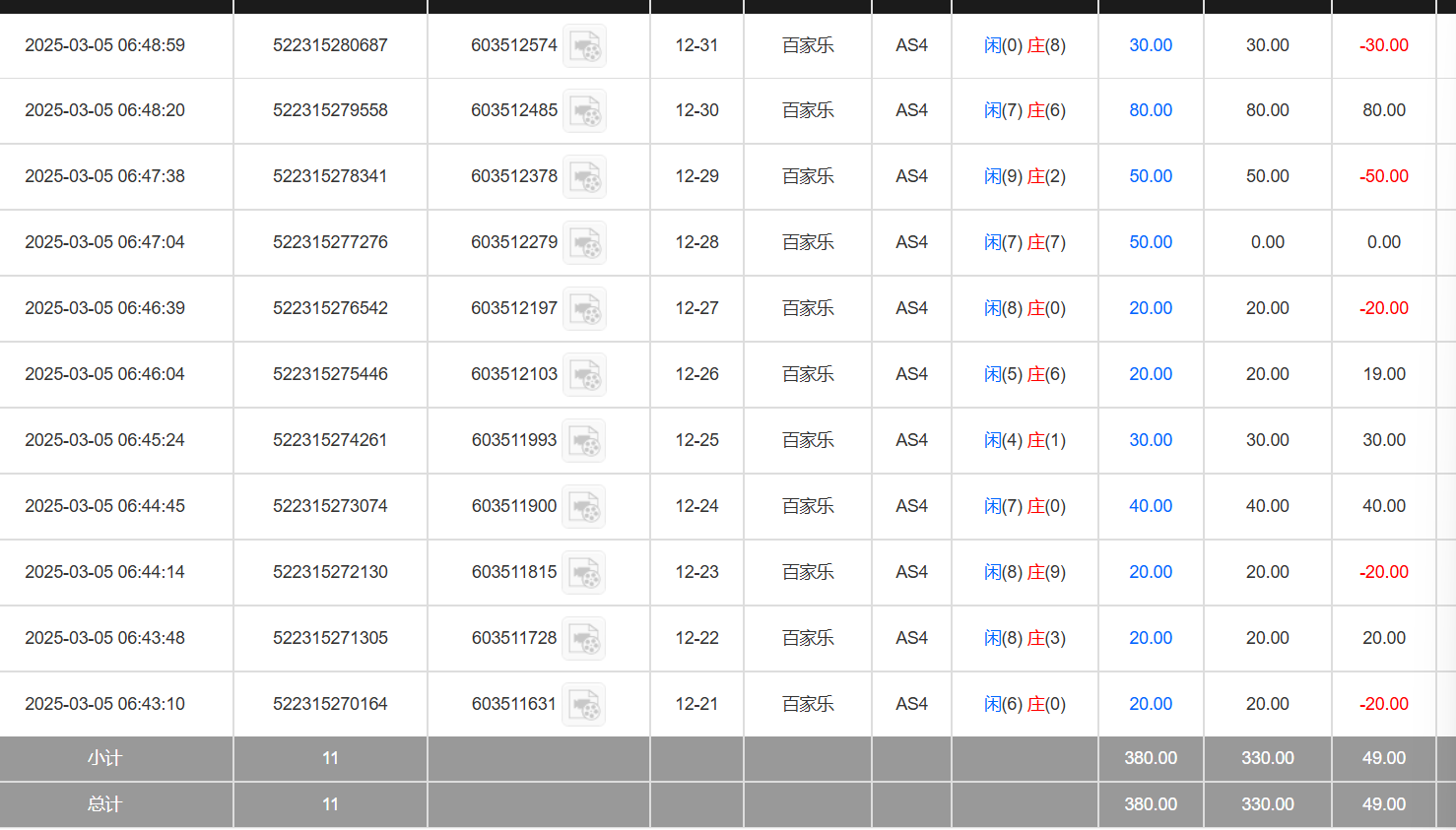Open the video icon for 603511728
1456x830 pixels.
[x=584, y=639]
